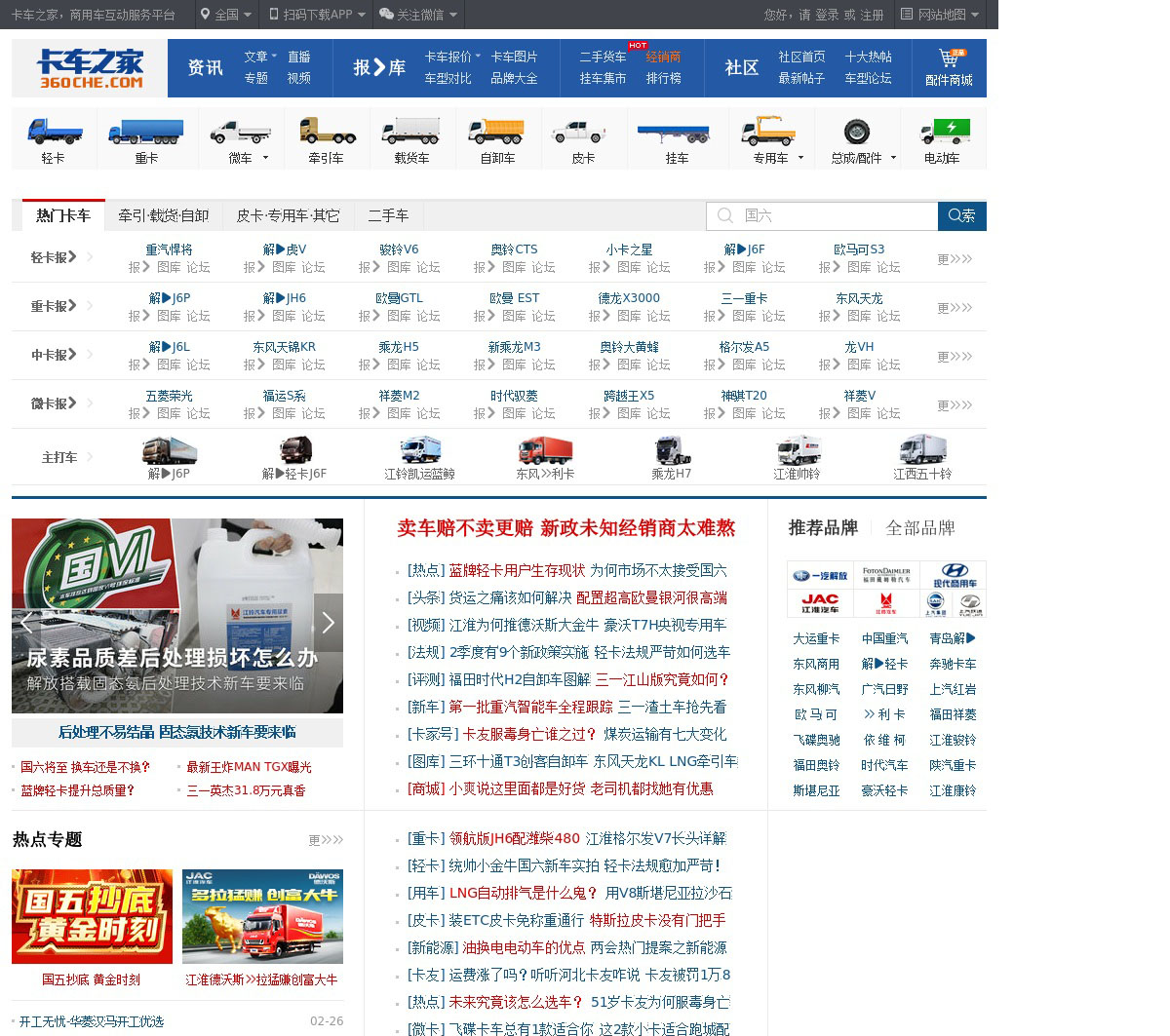Image resolution: width=1170 pixels, height=1036 pixels.
Task: Open the Foton Daimler brand logo
Action: tap(886, 575)
